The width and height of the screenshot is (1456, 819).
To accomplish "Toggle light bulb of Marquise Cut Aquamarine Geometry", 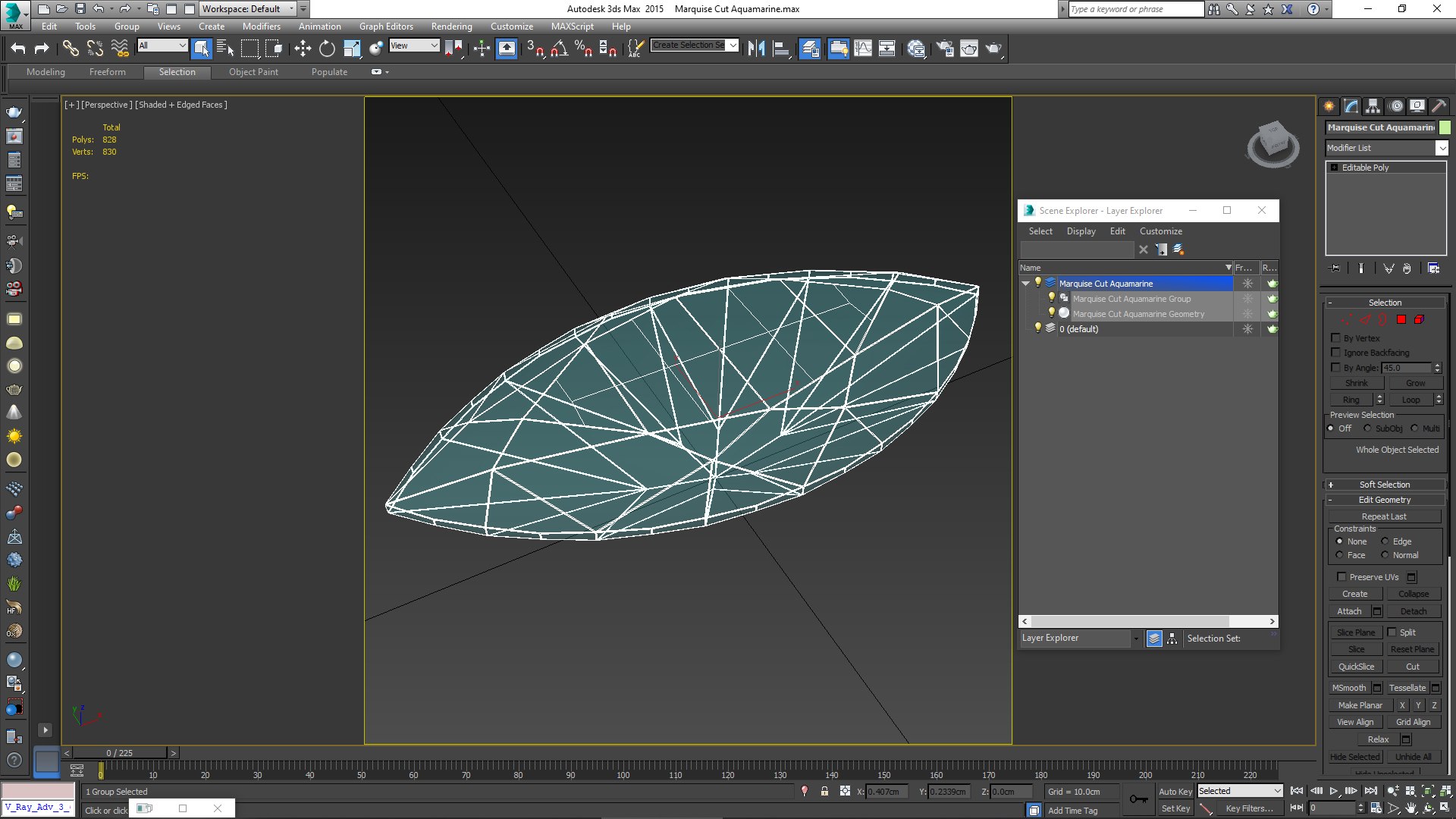I will 1052,313.
